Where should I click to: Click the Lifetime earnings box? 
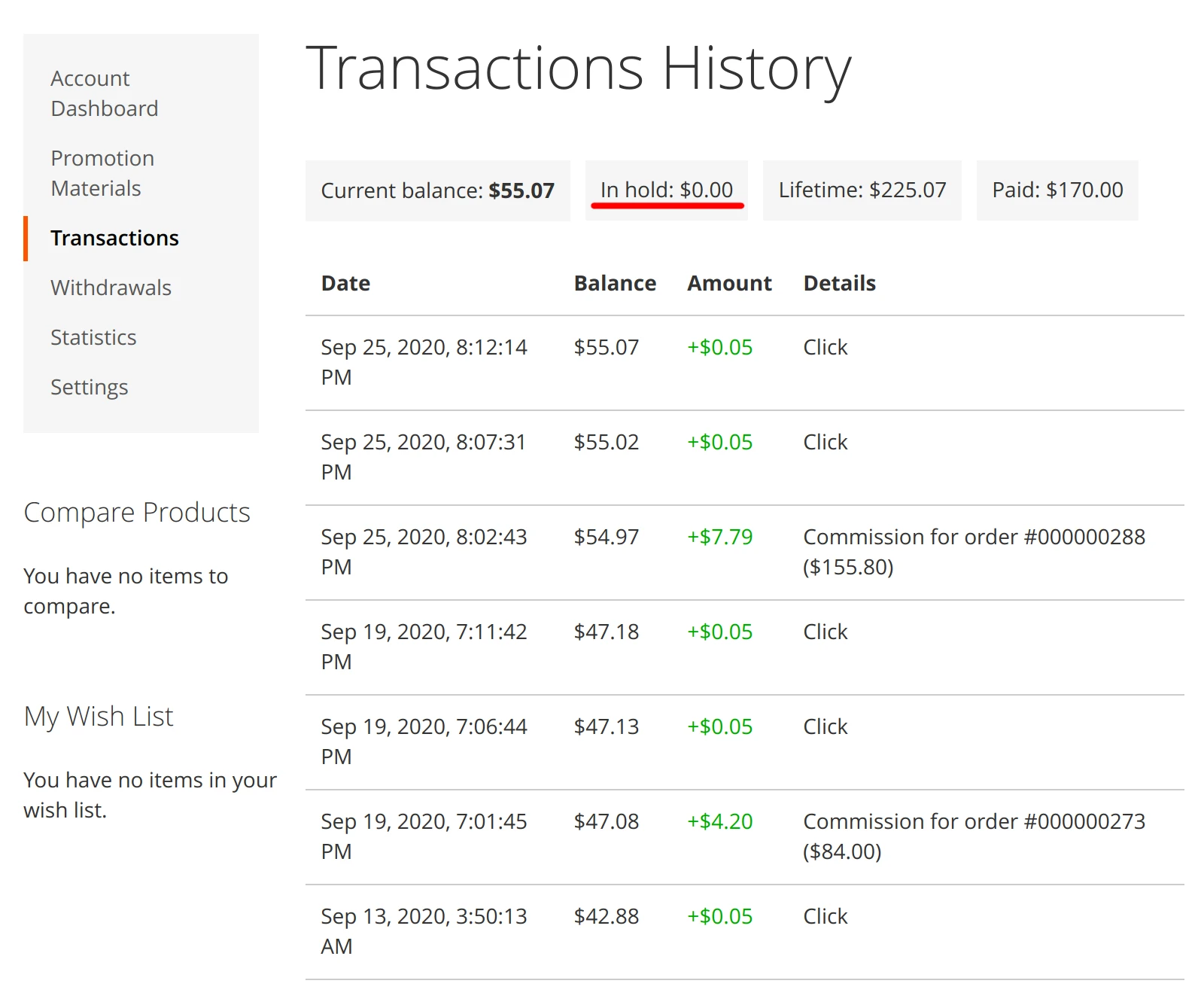click(862, 190)
